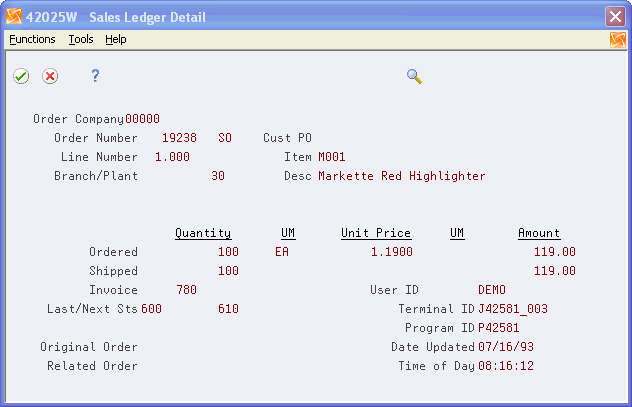Select the Ordered quantity 100
This screenshot has height=407, width=632.
229,252
